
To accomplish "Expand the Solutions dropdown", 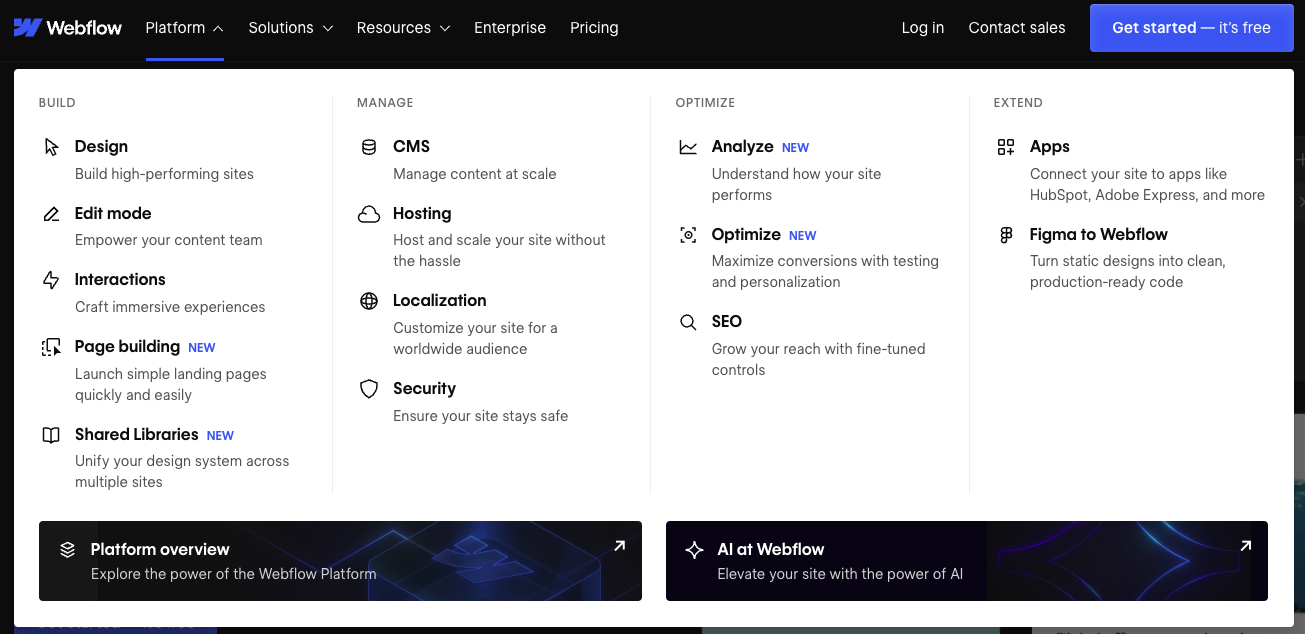I will 291,28.
